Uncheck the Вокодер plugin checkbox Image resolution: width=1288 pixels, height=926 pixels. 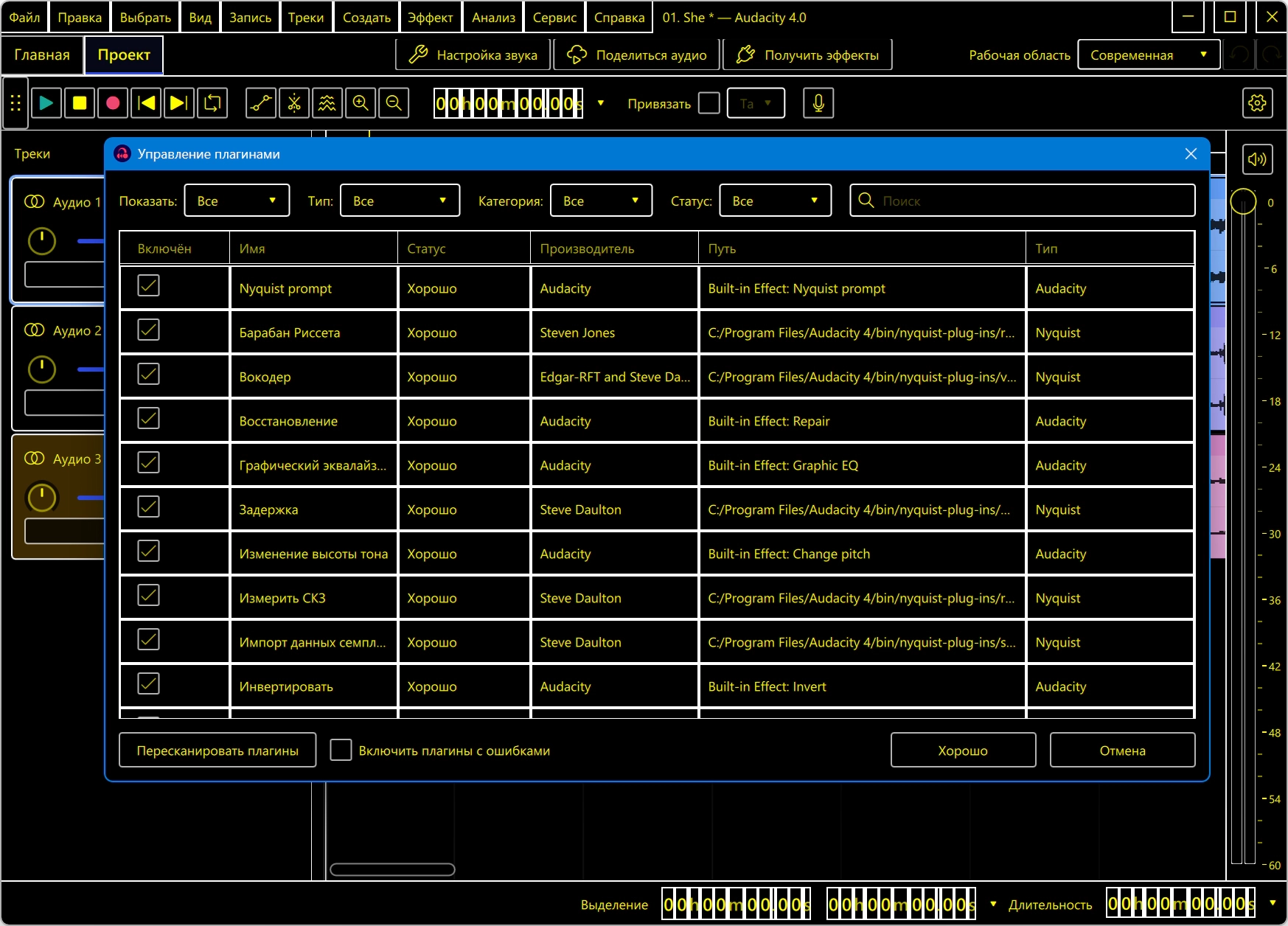tap(149, 375)
